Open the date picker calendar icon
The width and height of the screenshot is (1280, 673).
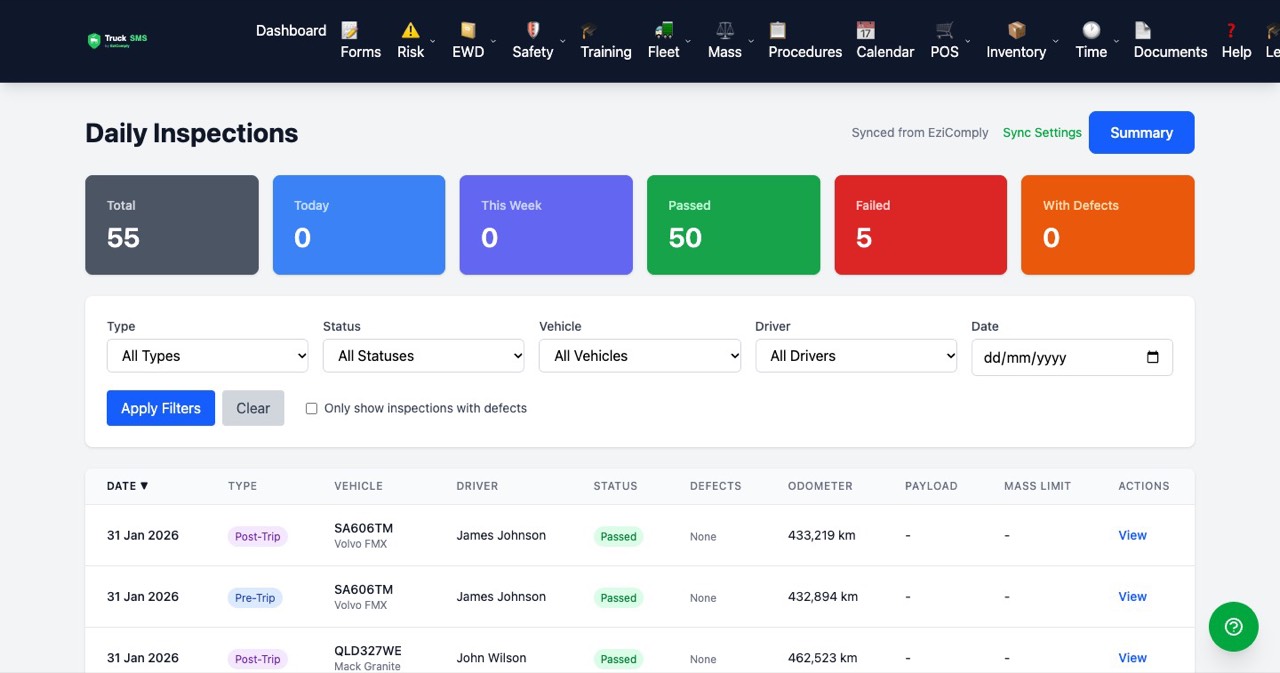click(1153, 357)
